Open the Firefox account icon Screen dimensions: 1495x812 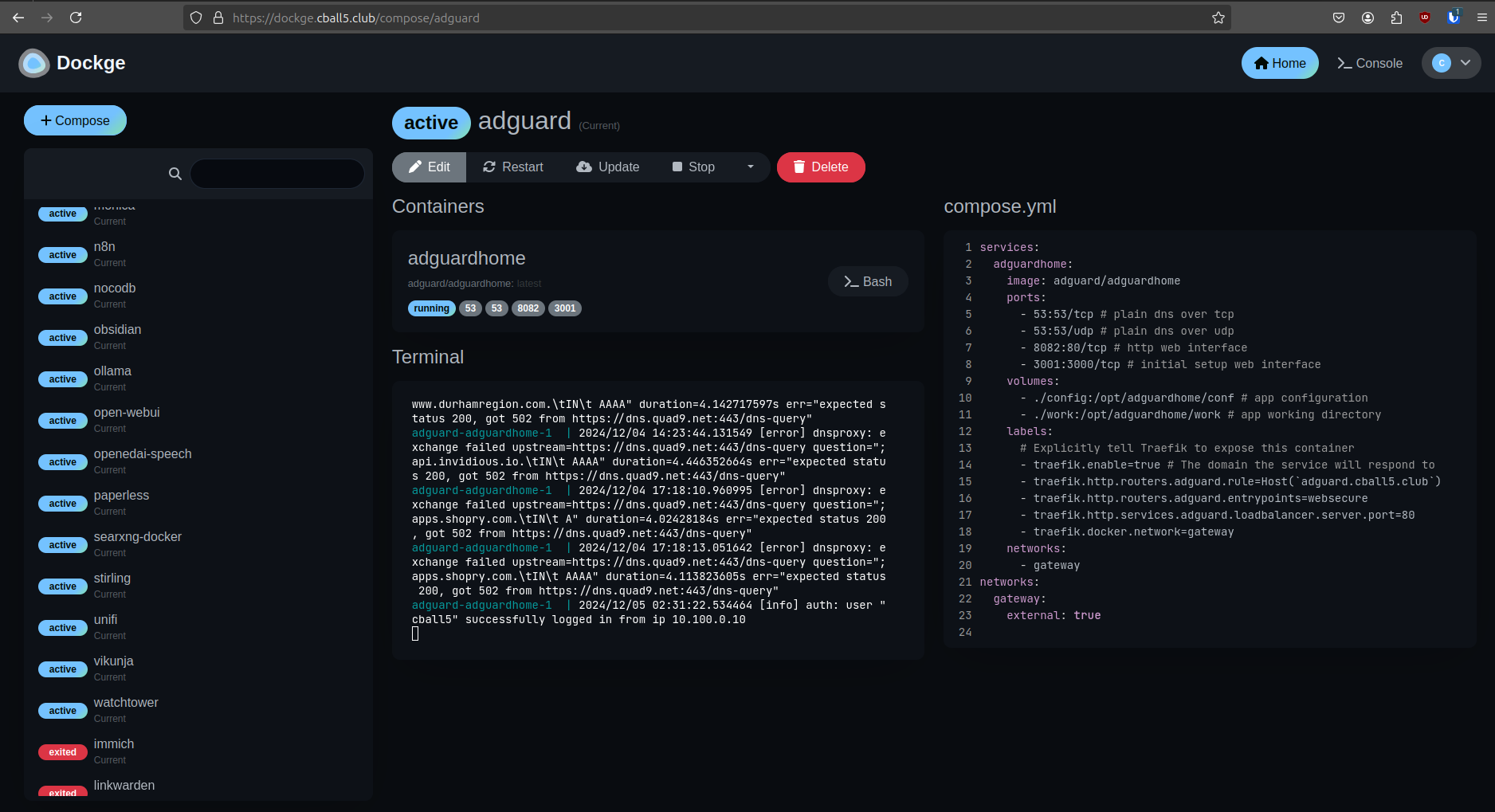point(1367,18)
